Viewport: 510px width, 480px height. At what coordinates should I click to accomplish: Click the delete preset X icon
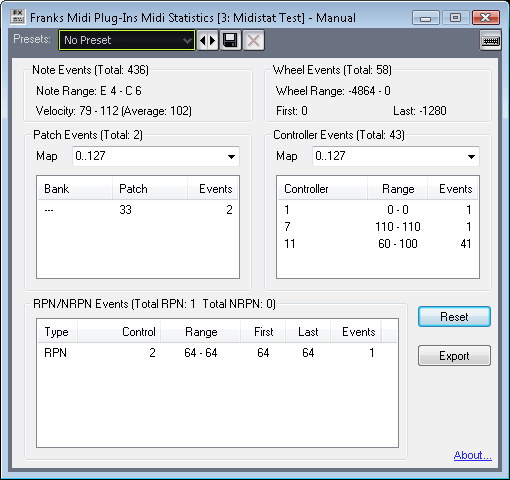click(253, 40)
